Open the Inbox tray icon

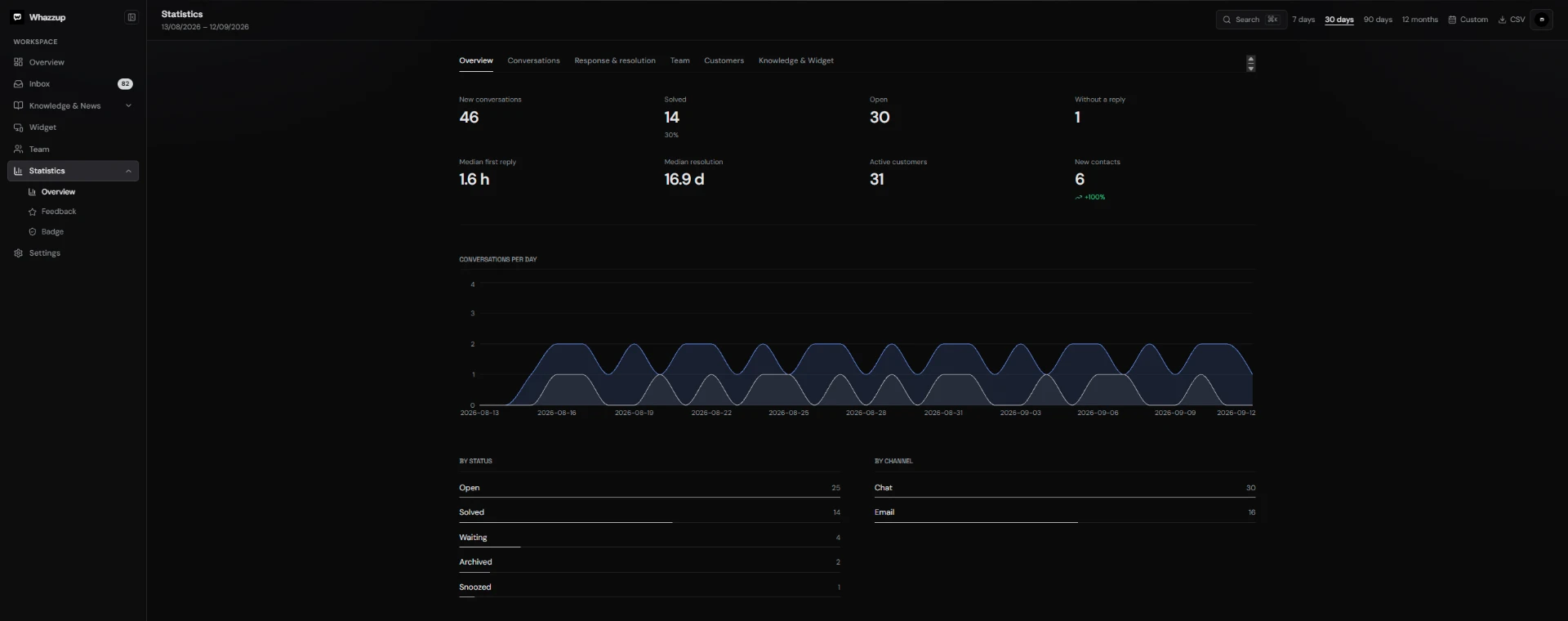click(x=18, y=84)
